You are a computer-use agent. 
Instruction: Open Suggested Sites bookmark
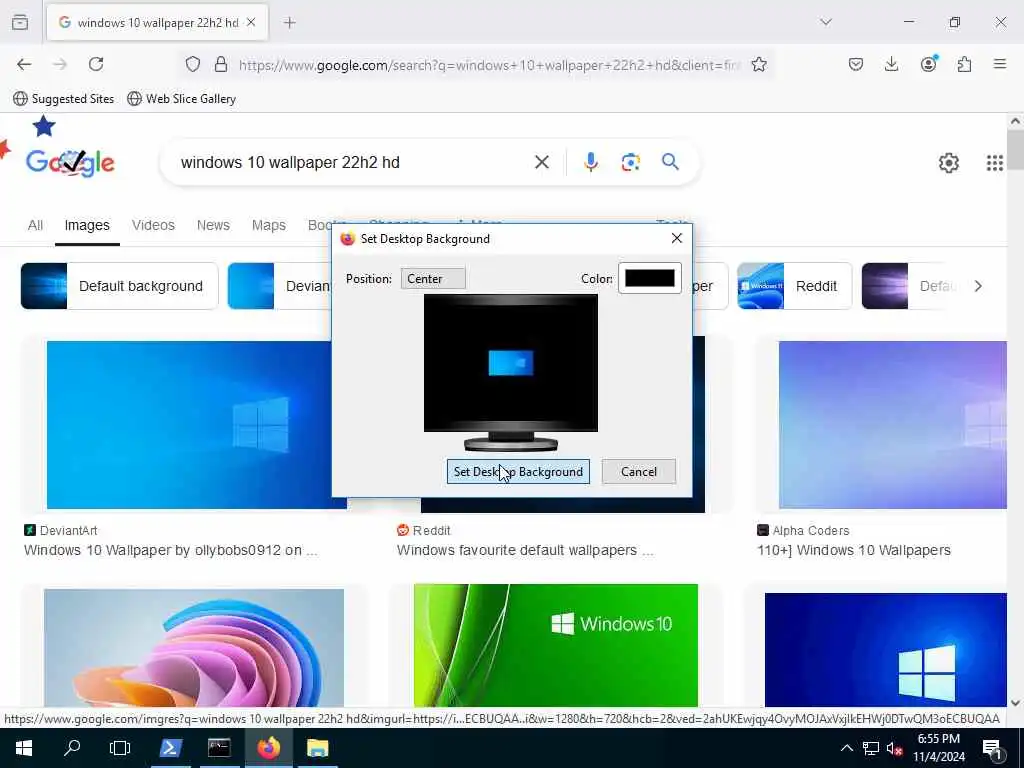[x=64, y=99]
